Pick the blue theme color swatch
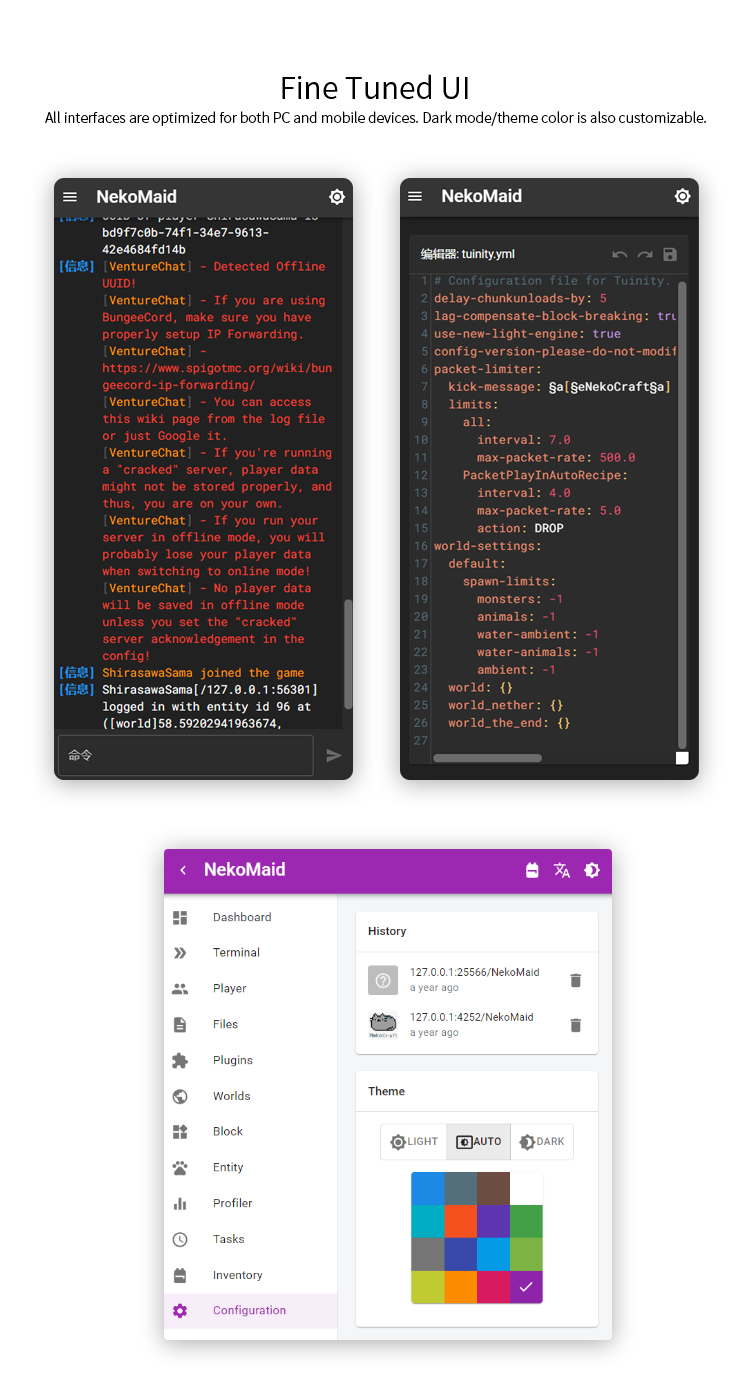This screenshot has width=750, height=1400. coord(427,1188)
